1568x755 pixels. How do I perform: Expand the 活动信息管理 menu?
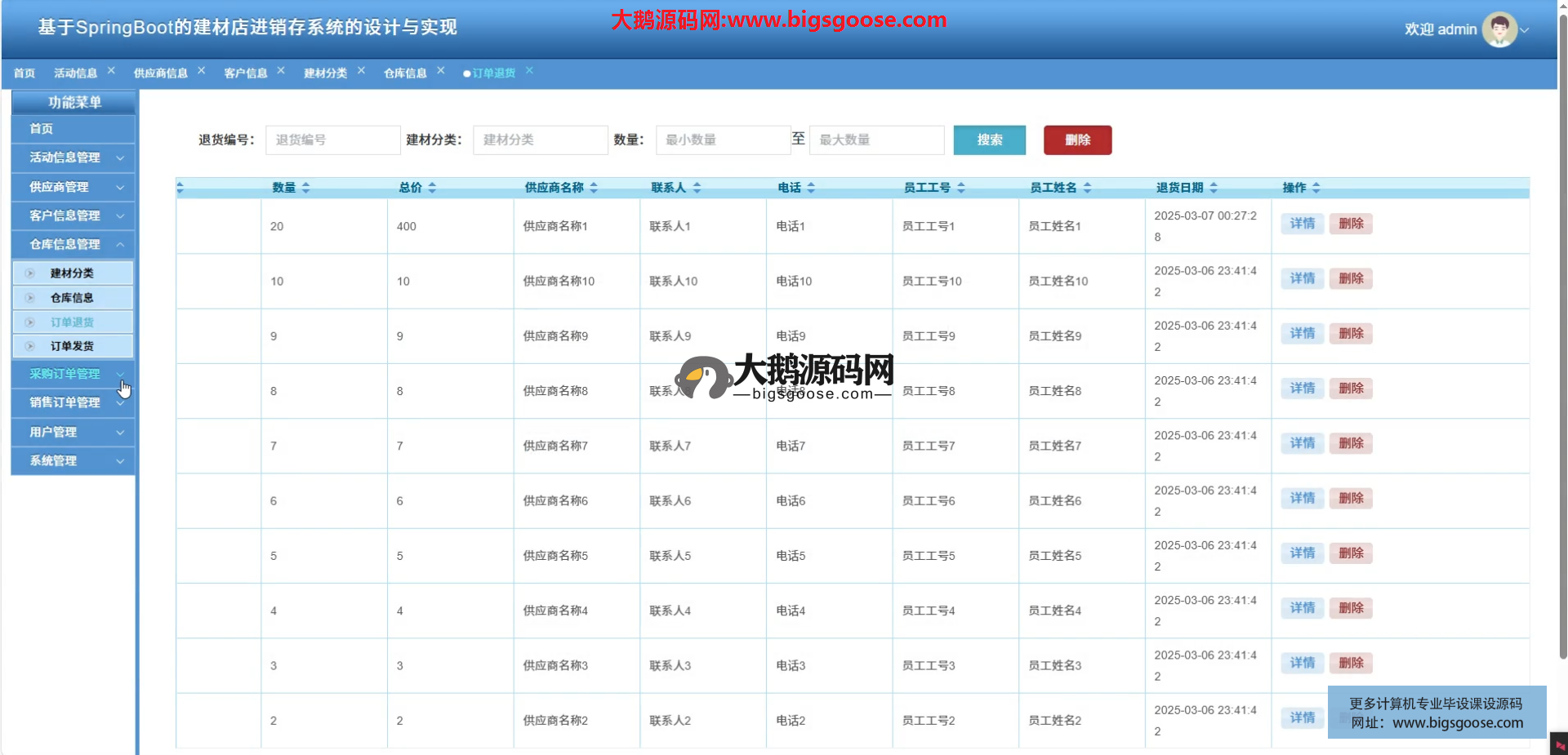120,158
